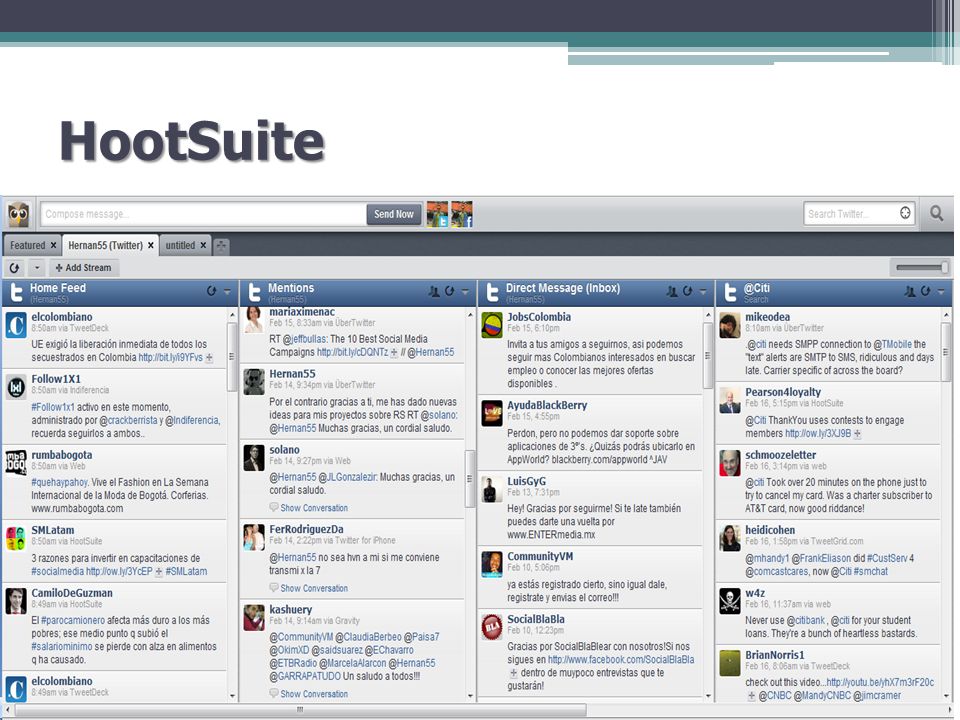Expand the plus beside ow.ly/3XJ9B link
The image size is (960, 720).
click(857, 433)
